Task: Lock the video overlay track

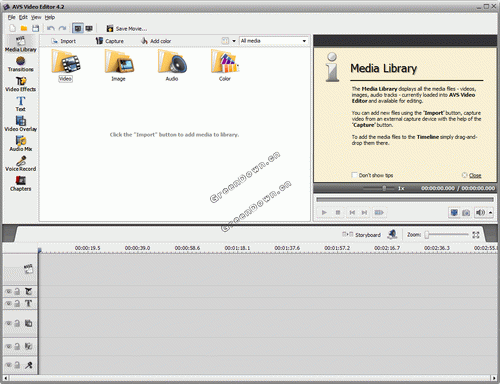Action: pos(17,323)
